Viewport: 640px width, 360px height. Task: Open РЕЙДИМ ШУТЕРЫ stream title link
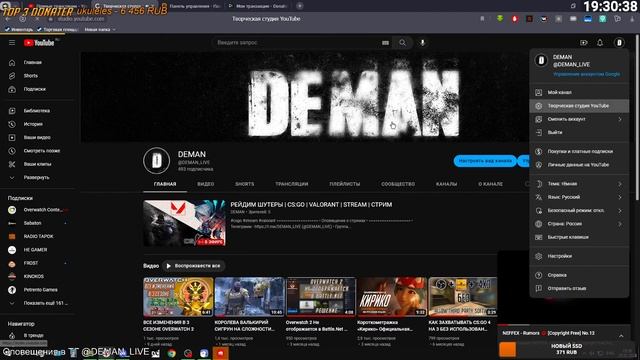(311, 204)
